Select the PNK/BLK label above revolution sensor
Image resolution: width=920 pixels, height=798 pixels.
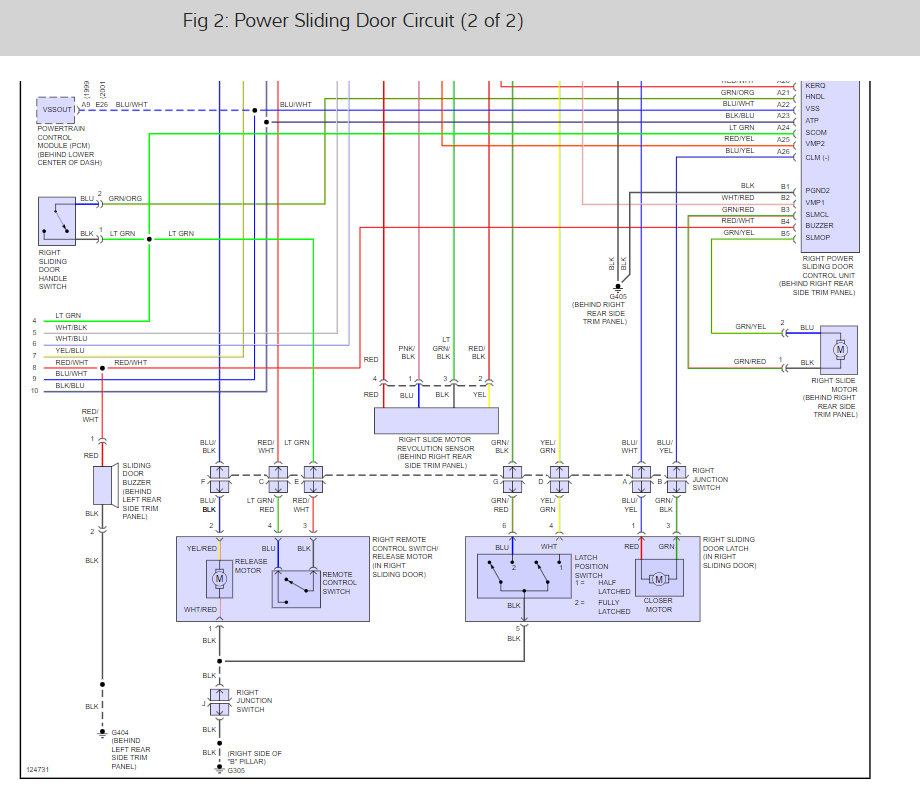click(x=408, y=353)
